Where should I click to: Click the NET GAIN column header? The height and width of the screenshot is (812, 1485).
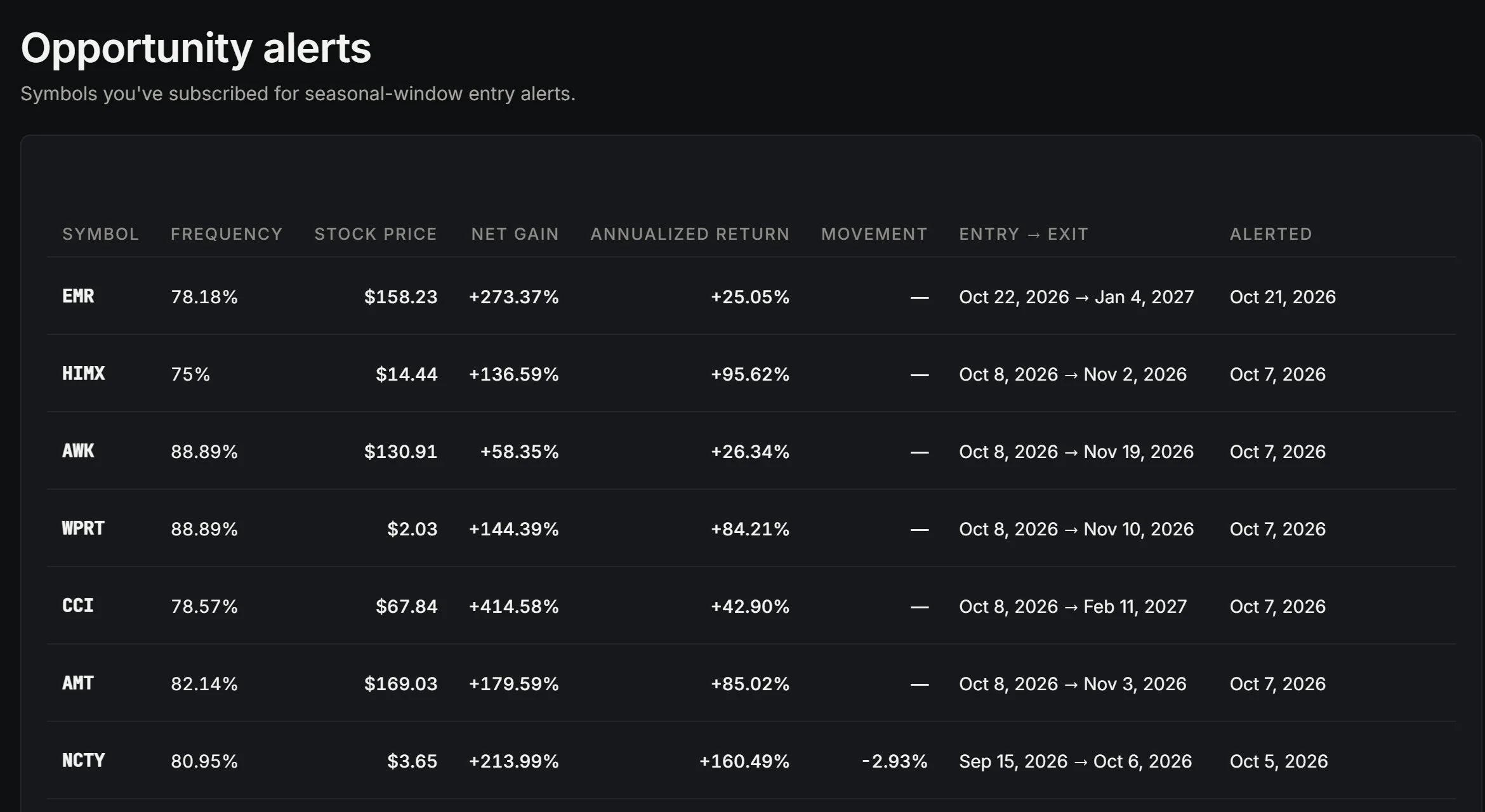(x=515, y=234)
